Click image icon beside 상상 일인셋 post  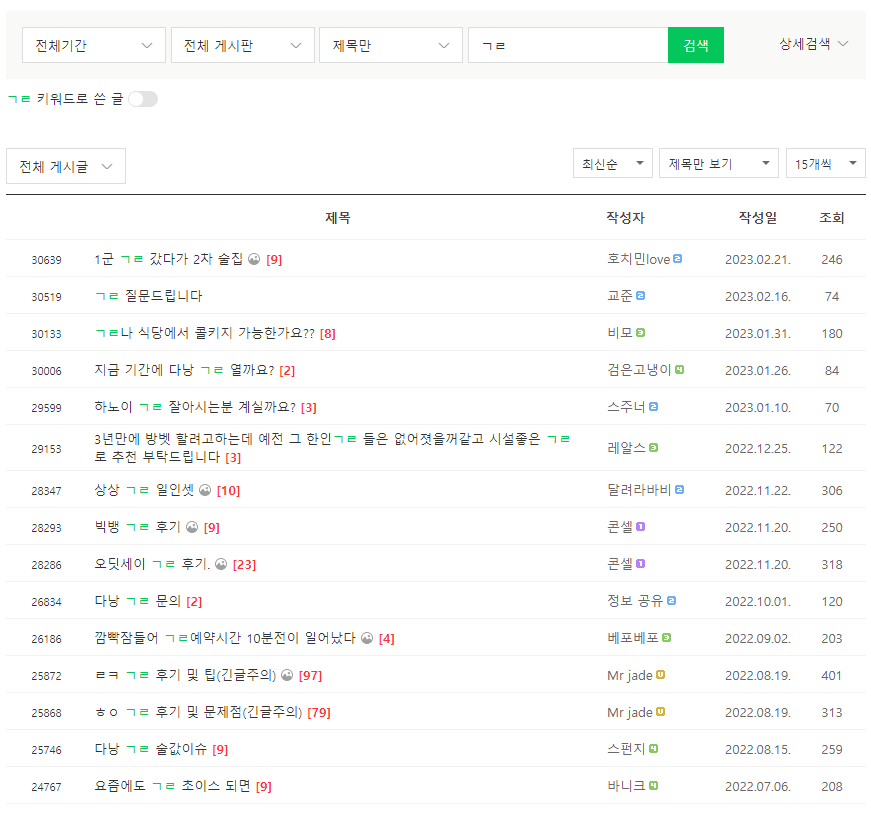[x=205, y=490]
